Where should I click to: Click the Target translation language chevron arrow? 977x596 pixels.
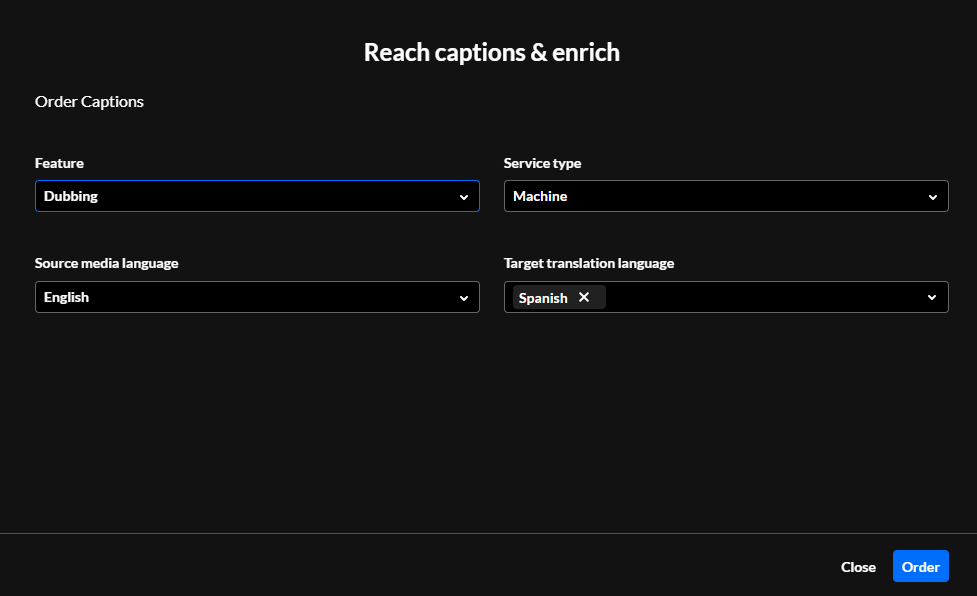[x=932, y=298]
